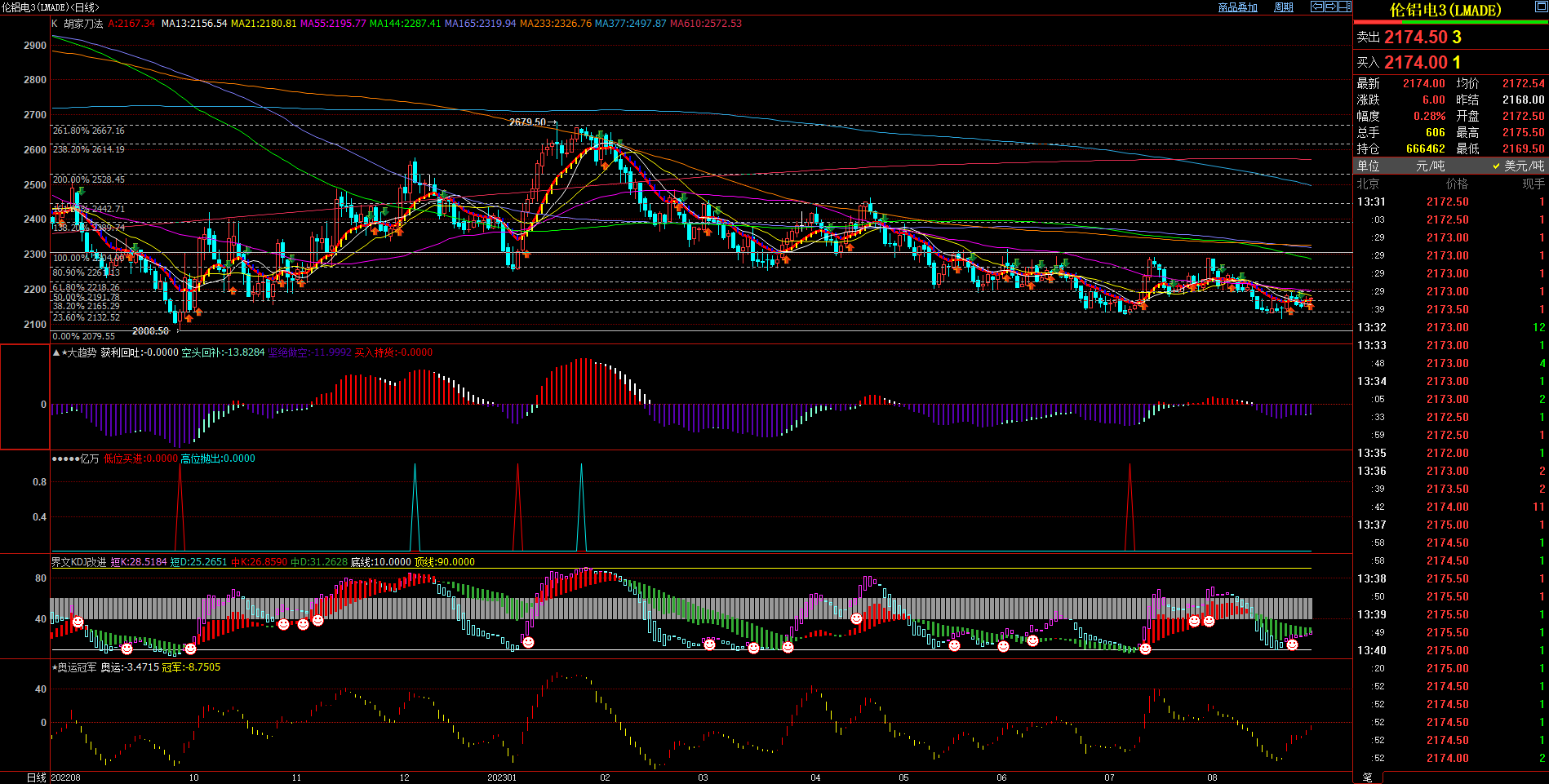The image size is (1549, 784).
Task: Open the 周期 period menu
Action: 1284,7
